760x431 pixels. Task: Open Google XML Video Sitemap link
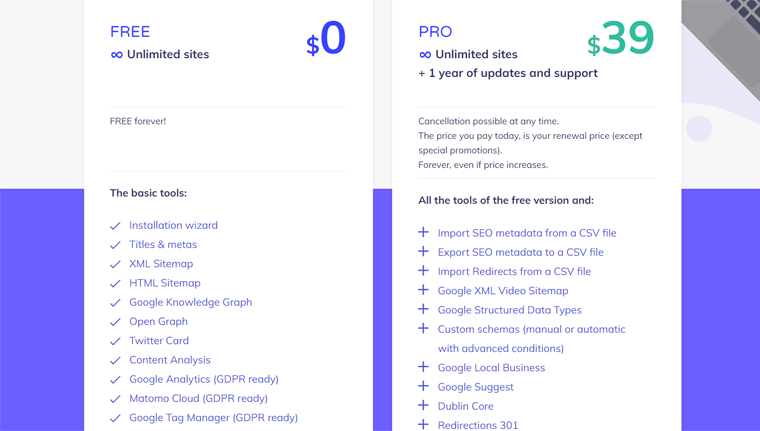click(503, 291)
